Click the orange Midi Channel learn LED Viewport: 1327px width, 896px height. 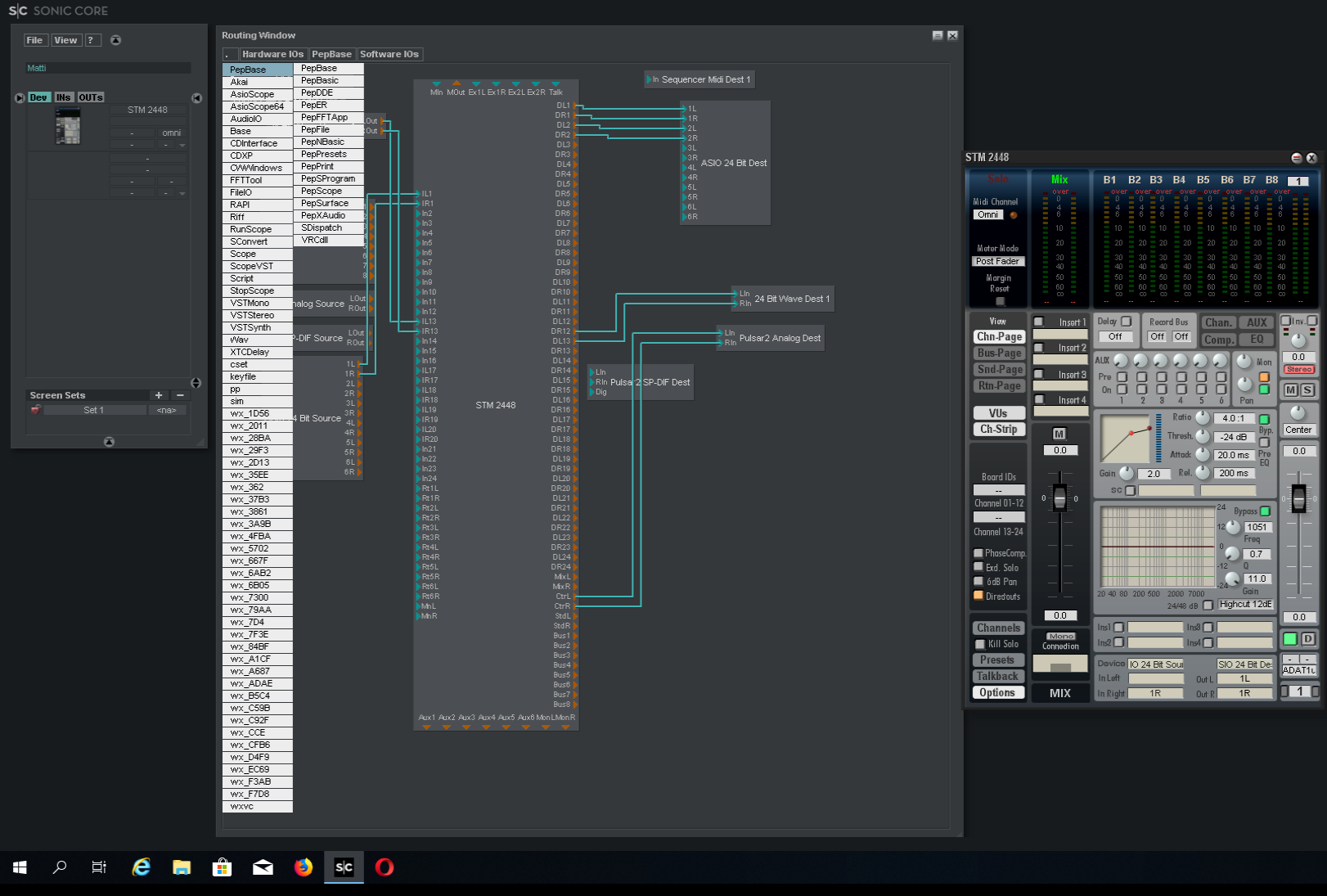1014,215
